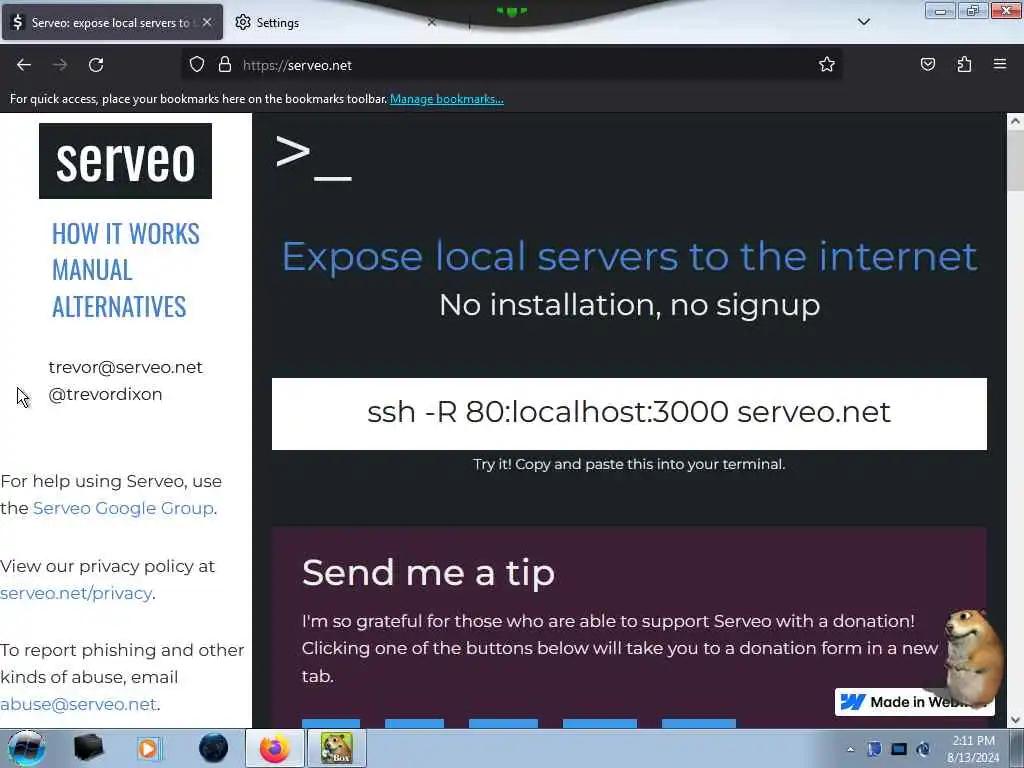
Task: Open the ALTERNATIVES section link
Action: point(120,307)
